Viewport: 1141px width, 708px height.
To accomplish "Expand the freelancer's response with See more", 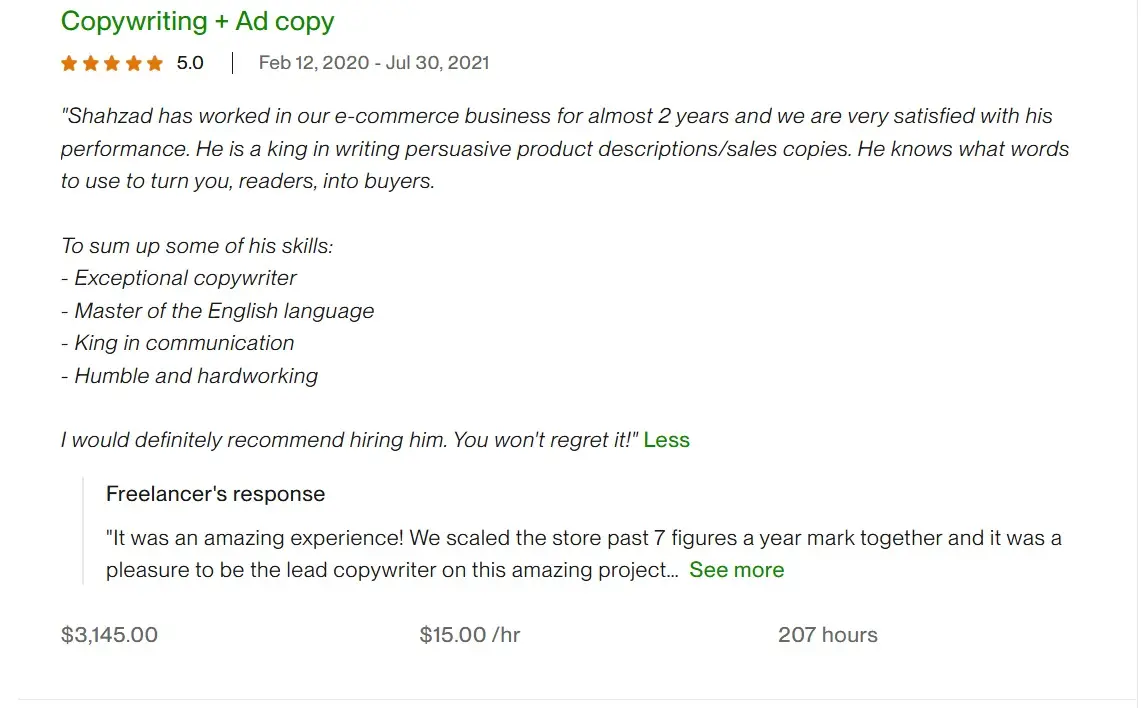I will click(736, 570).
